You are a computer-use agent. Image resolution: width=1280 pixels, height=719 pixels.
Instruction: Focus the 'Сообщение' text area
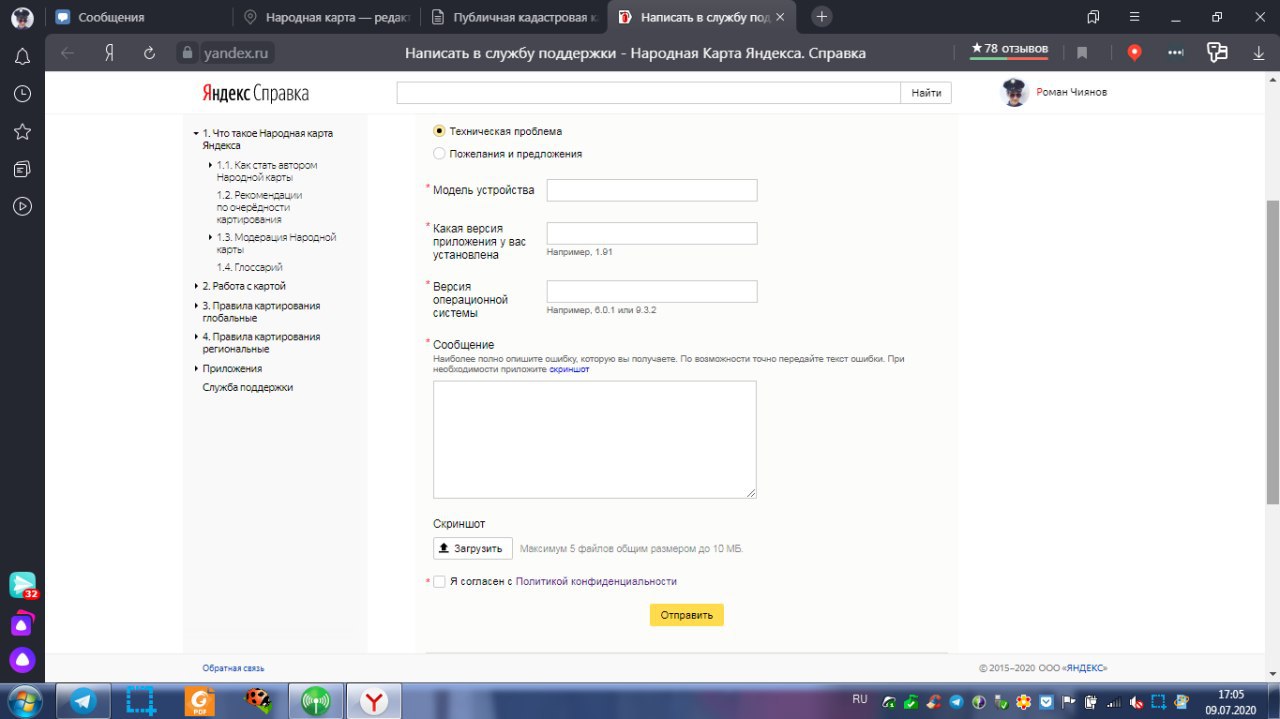point(595,439)
